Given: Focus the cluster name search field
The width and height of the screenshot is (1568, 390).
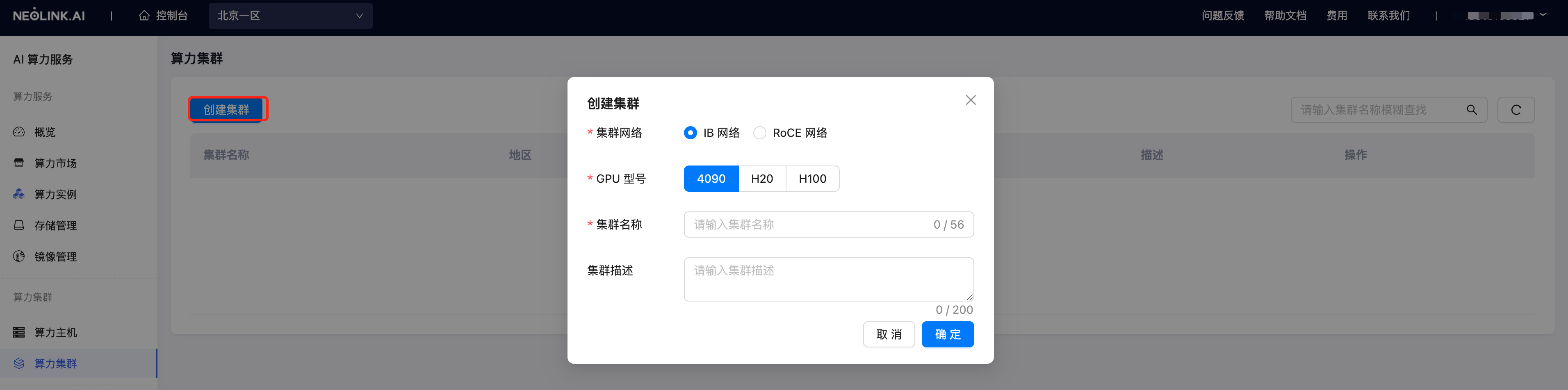Looking at the screenshot, I should [1388, 109].
